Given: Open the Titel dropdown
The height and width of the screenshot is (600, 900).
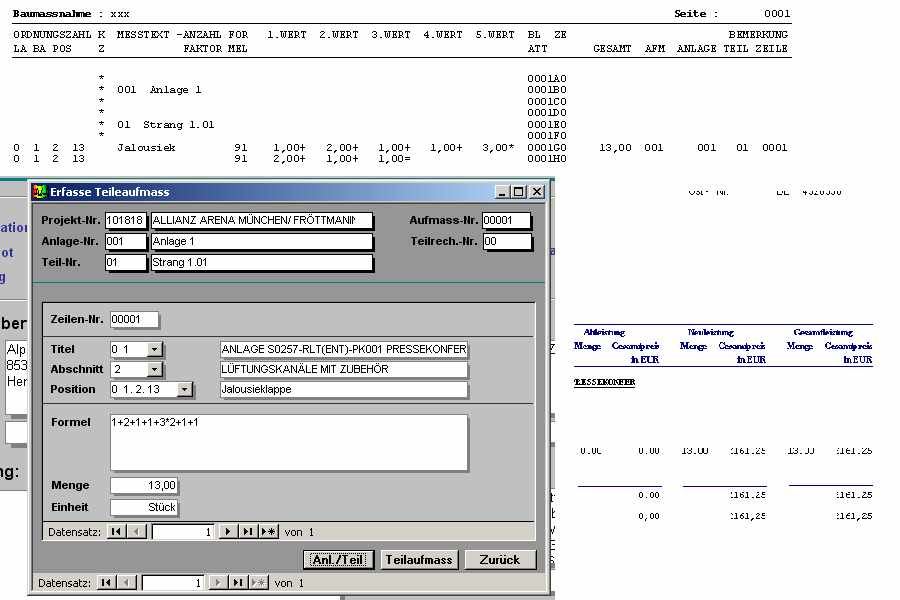Looking at the screenshot, I should [x=154, y=349].
